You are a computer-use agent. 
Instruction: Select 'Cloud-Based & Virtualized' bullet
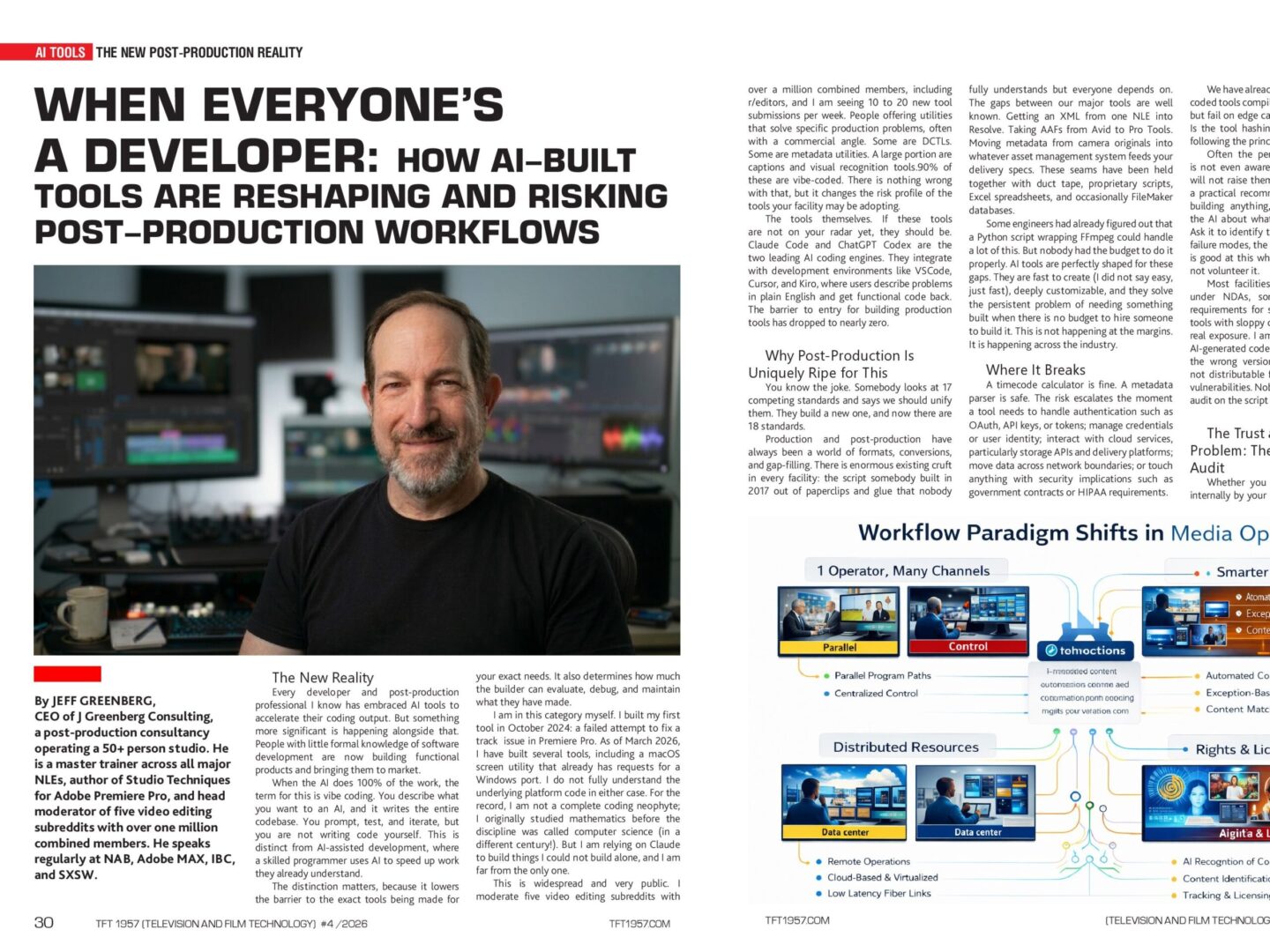click(883, 877)
